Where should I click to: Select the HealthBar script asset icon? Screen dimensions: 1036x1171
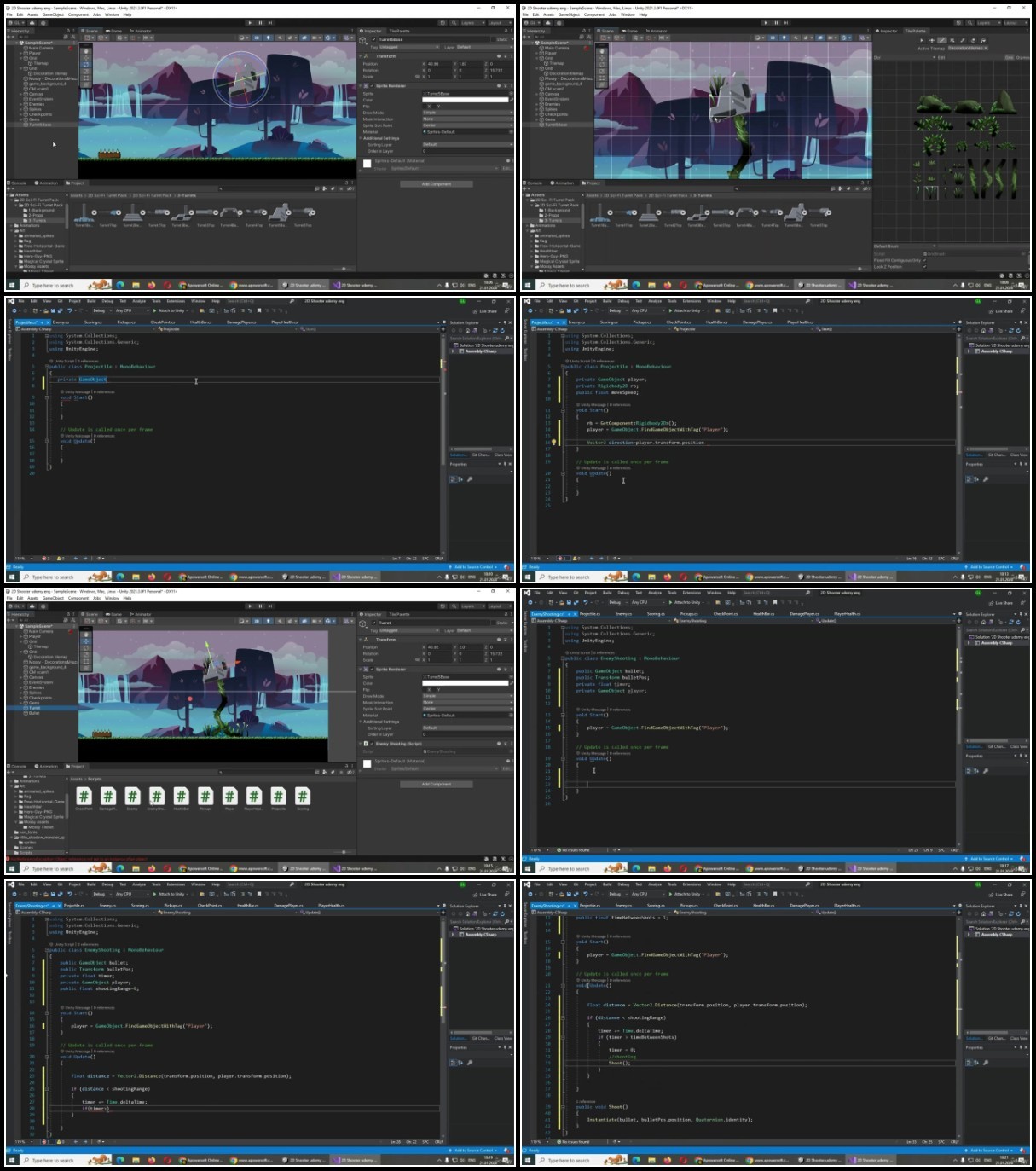[x=181, y=797]
